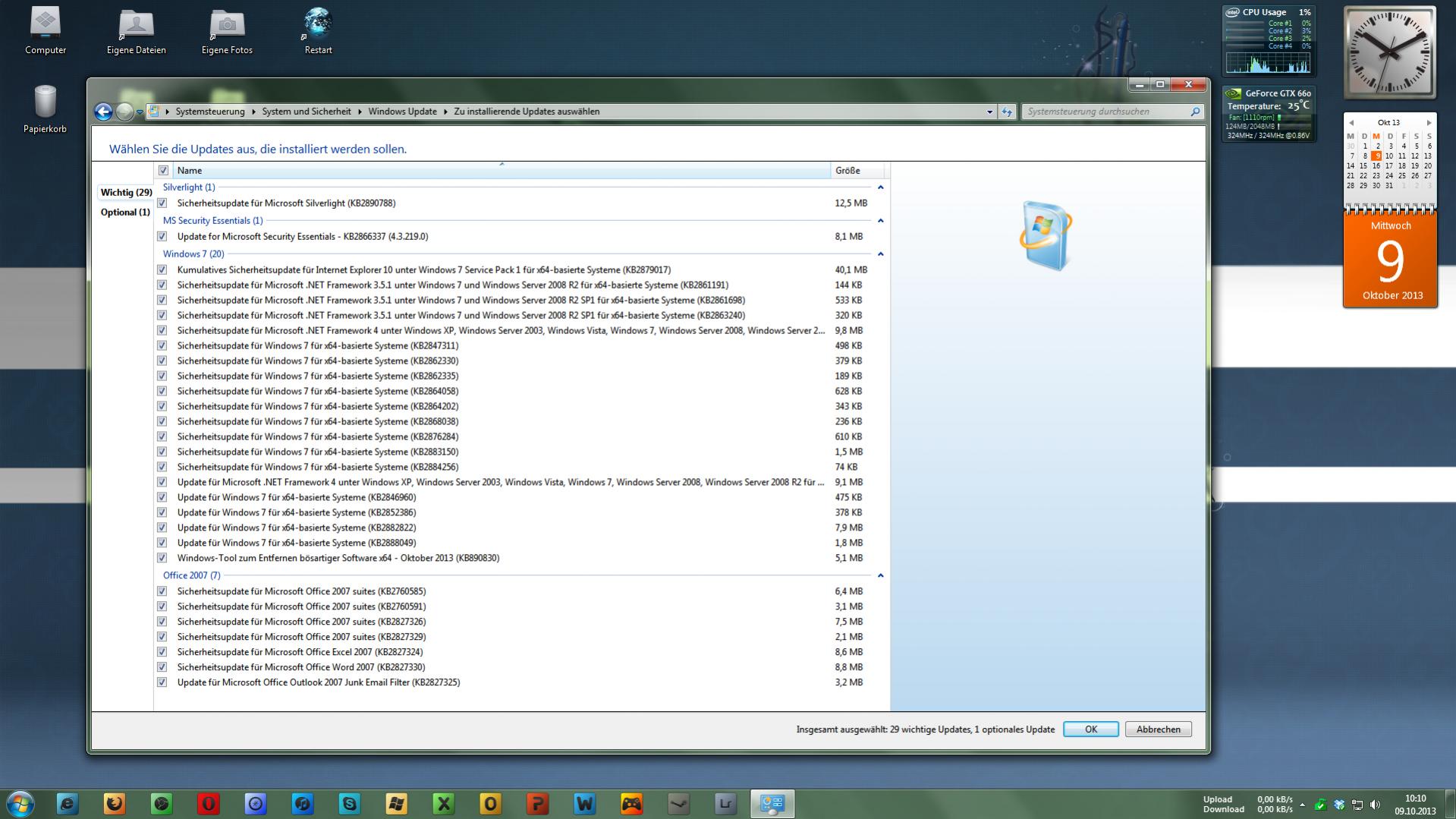The image size is (1456, 819).
Task: Uncheck Internet Explorer 10 update KB2879017
Action: (162, 270)
